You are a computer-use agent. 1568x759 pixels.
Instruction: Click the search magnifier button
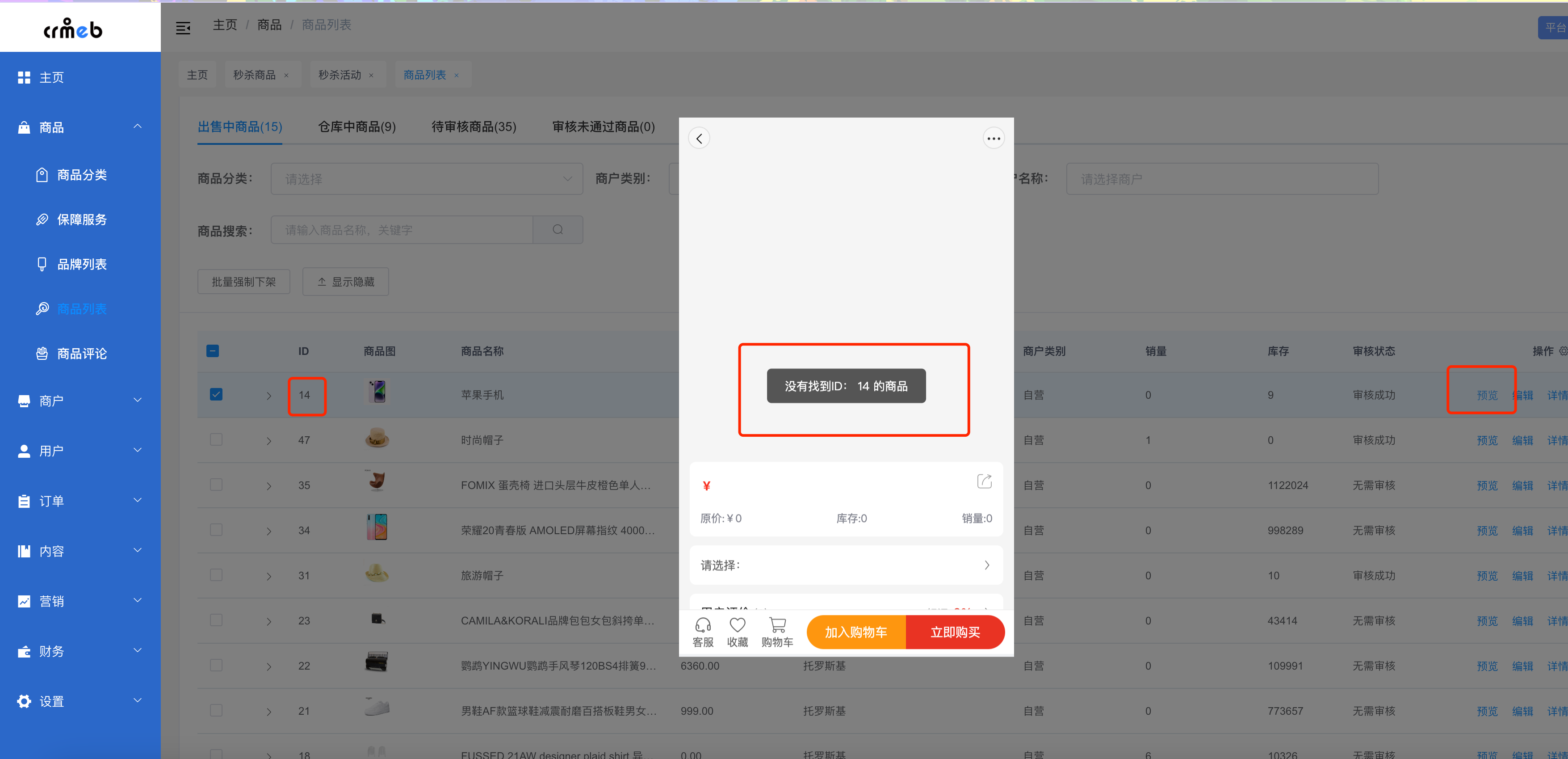[x=558, y=230]
